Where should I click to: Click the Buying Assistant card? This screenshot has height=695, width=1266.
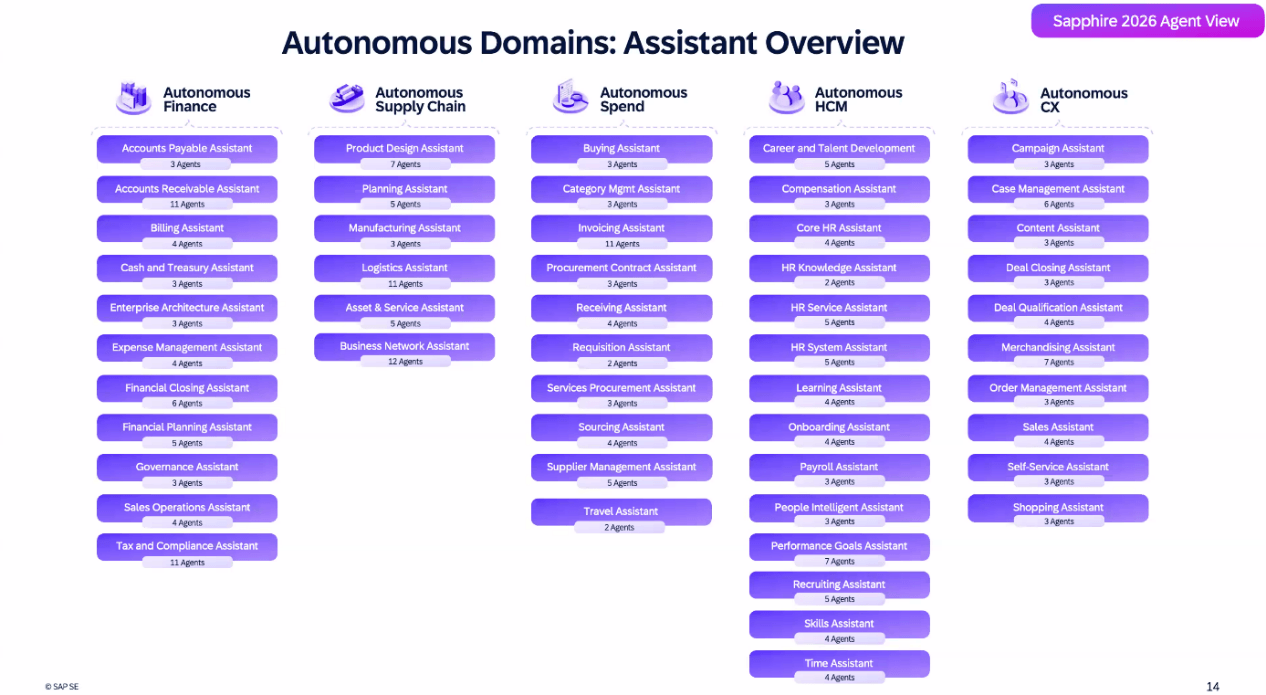coord(621,149)
